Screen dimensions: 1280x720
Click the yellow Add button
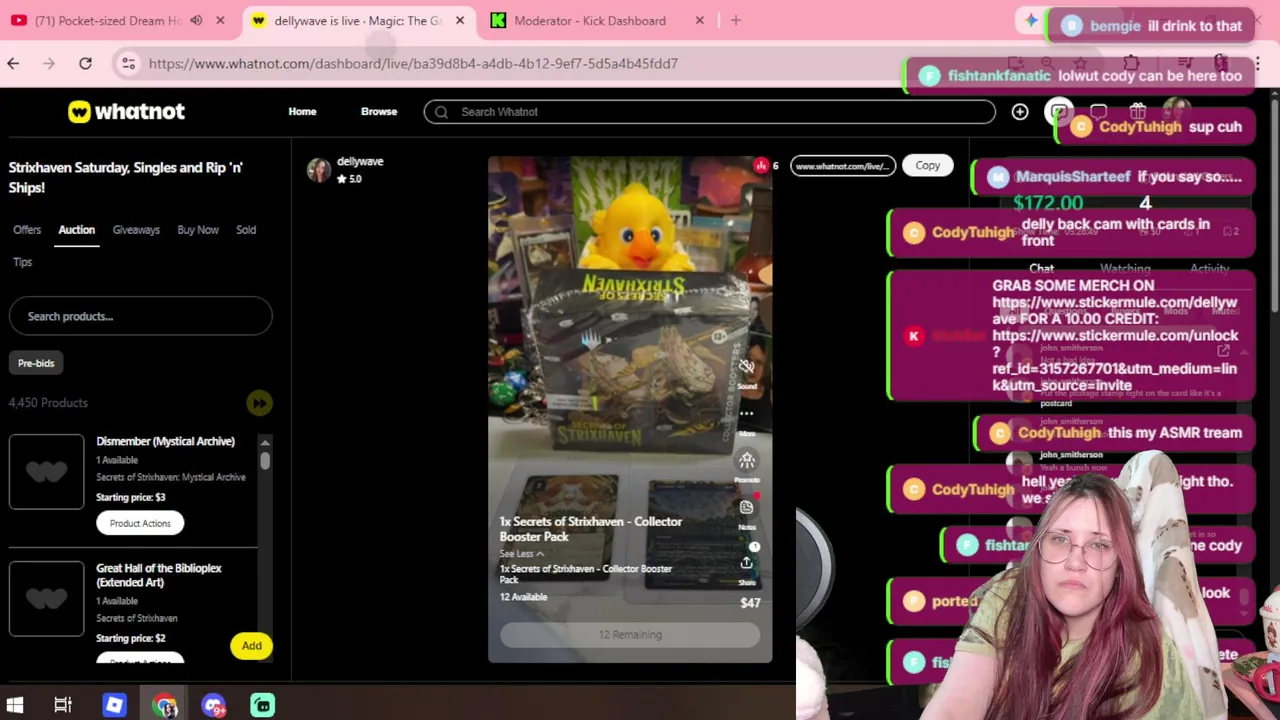[252, 646]
